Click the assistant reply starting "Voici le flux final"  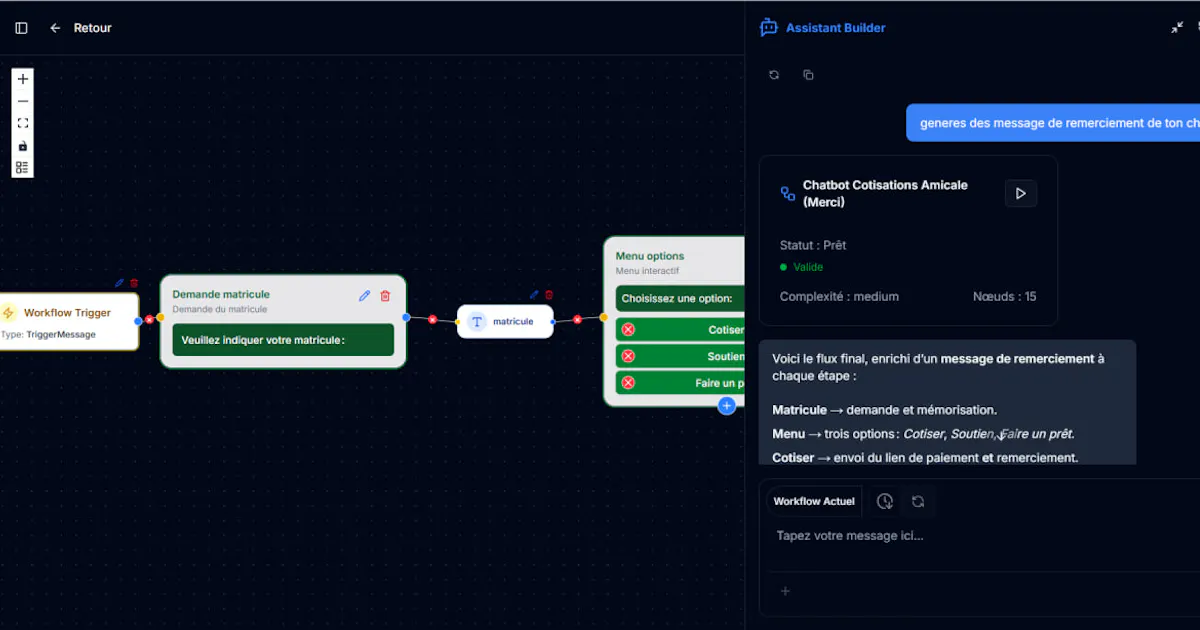pyautogui.click(x=947, y=402)
